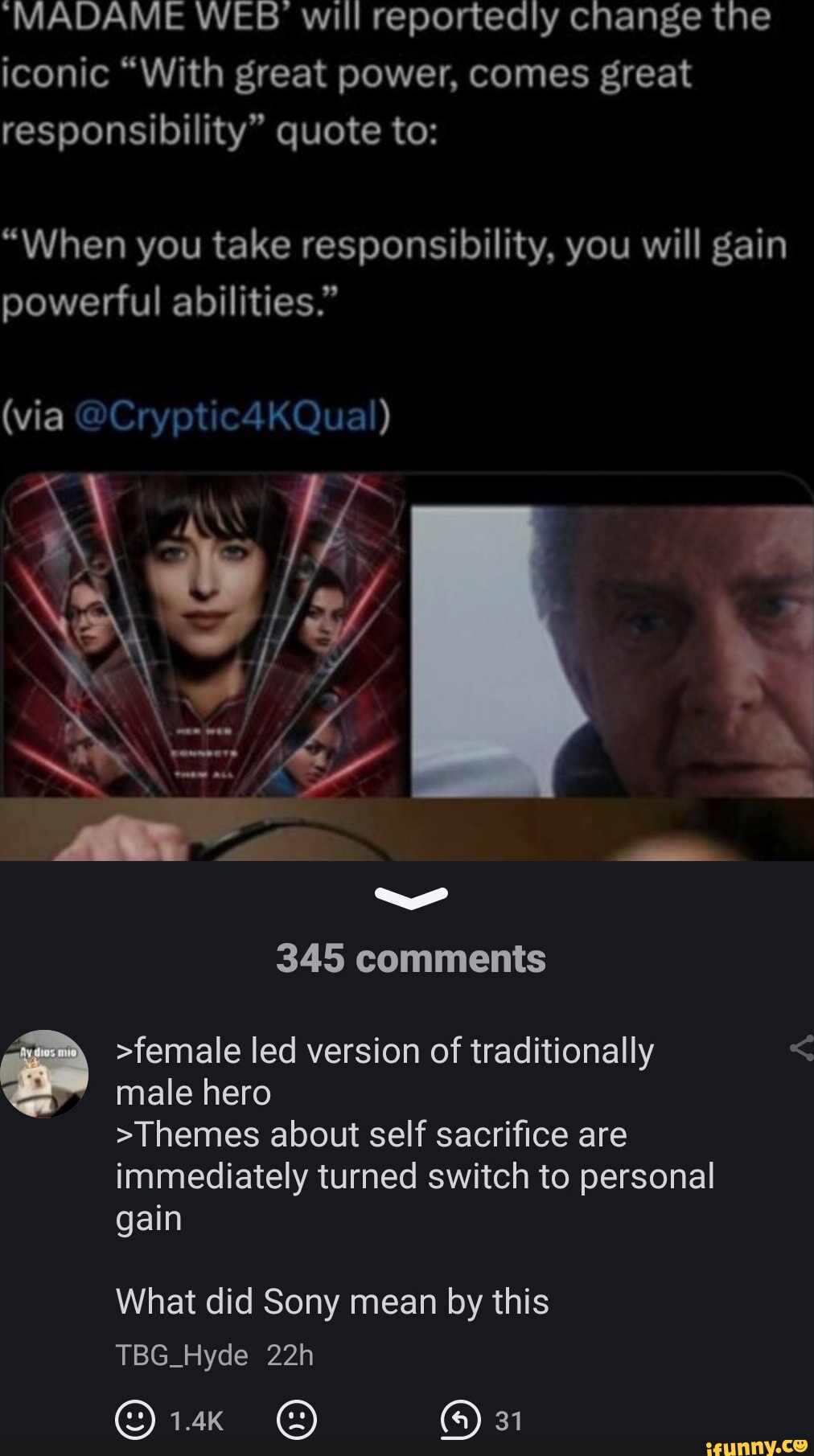Open TBG_Hyde's avatar picture
Screen dimensions: 814x1456
point(44,1073)
